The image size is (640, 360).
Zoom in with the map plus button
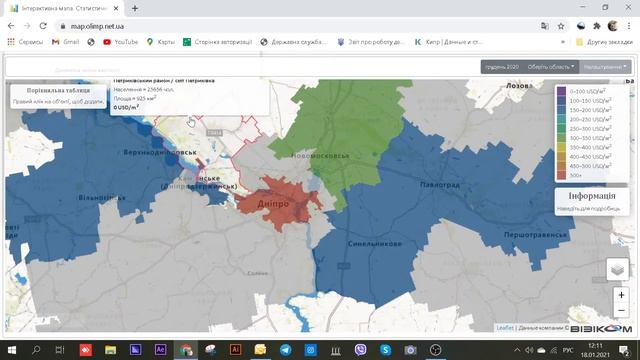click(621, 295)
